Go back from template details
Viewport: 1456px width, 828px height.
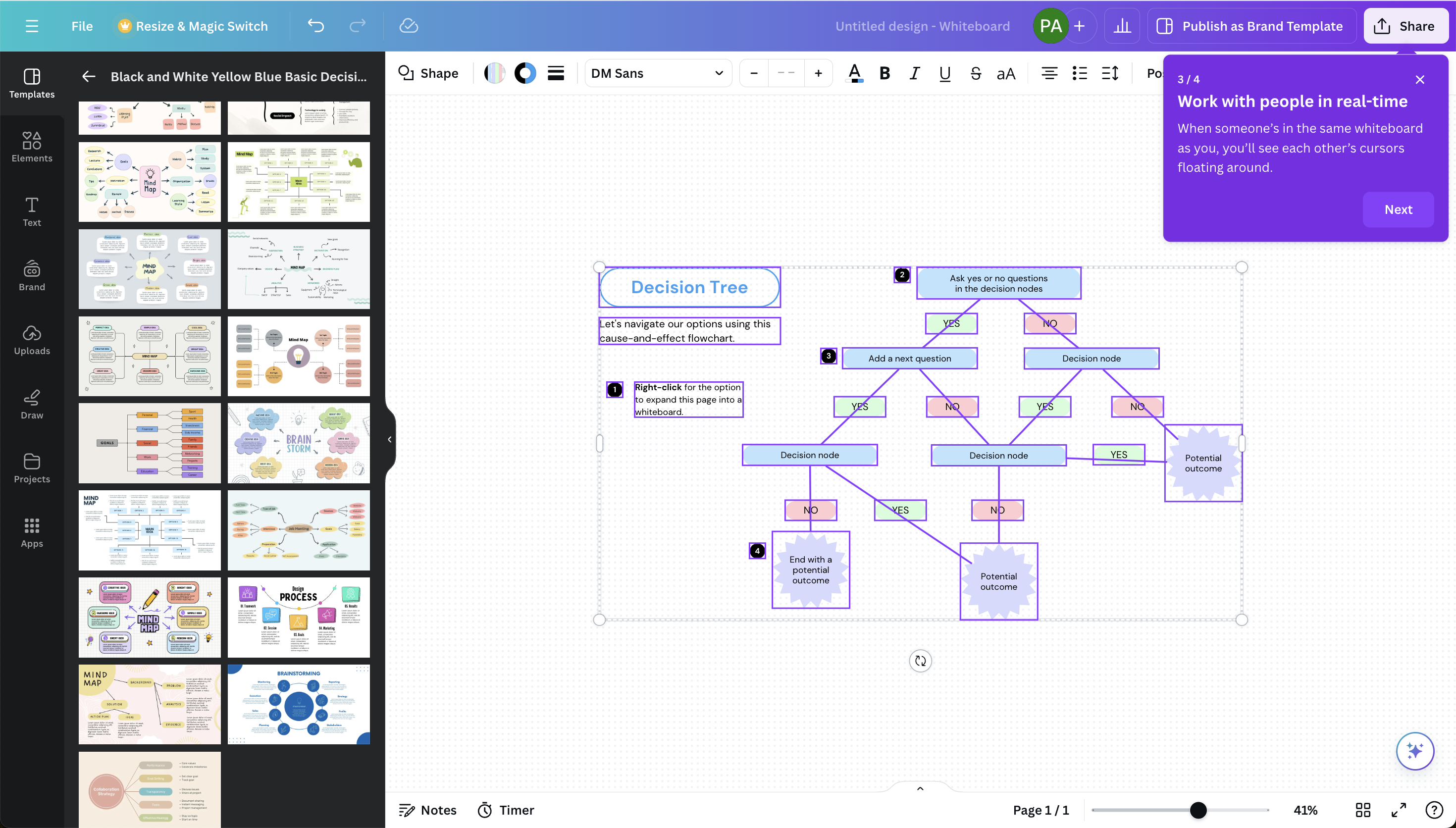[x=89, y=76]
